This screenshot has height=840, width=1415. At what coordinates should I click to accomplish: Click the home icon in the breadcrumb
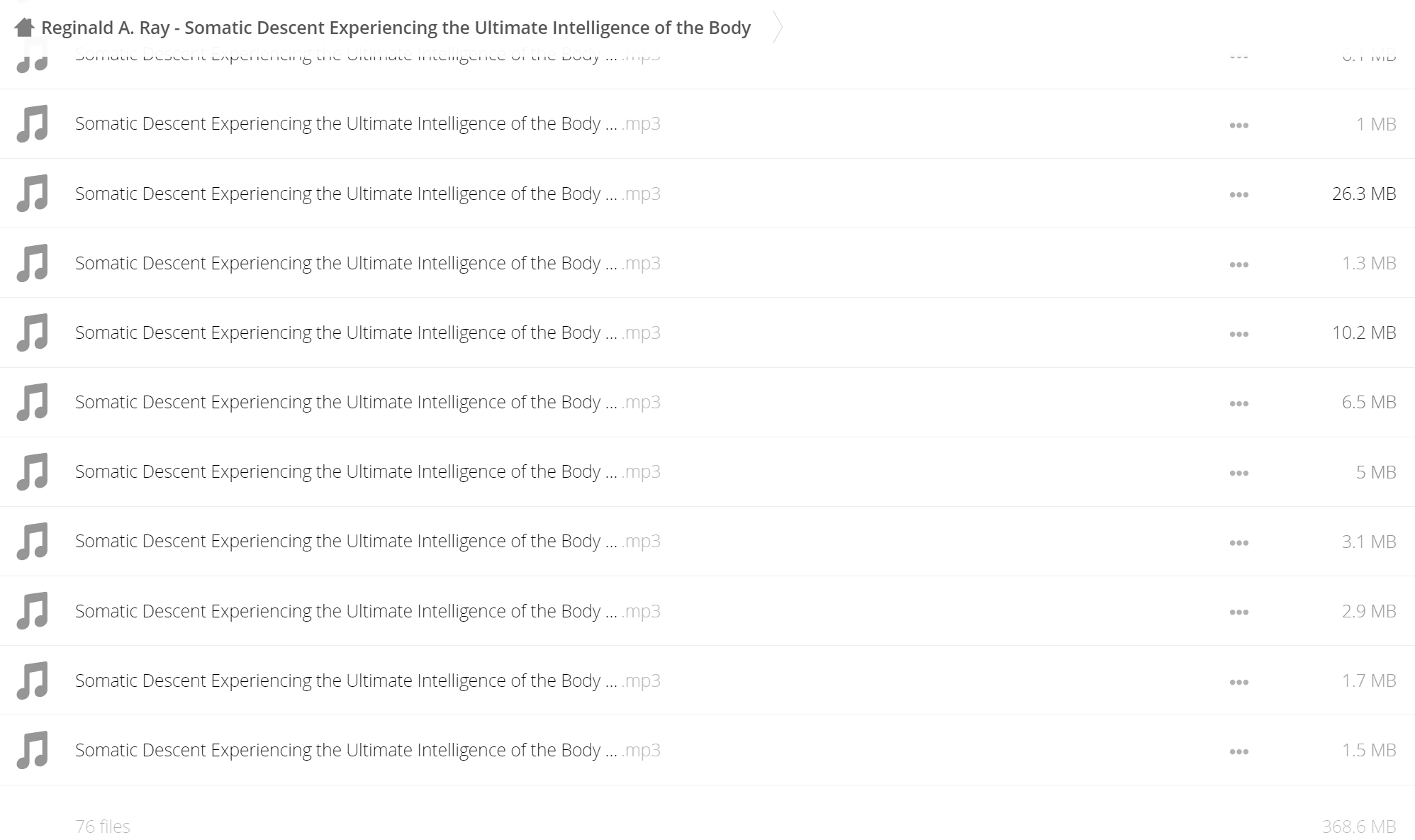point(24,28)
